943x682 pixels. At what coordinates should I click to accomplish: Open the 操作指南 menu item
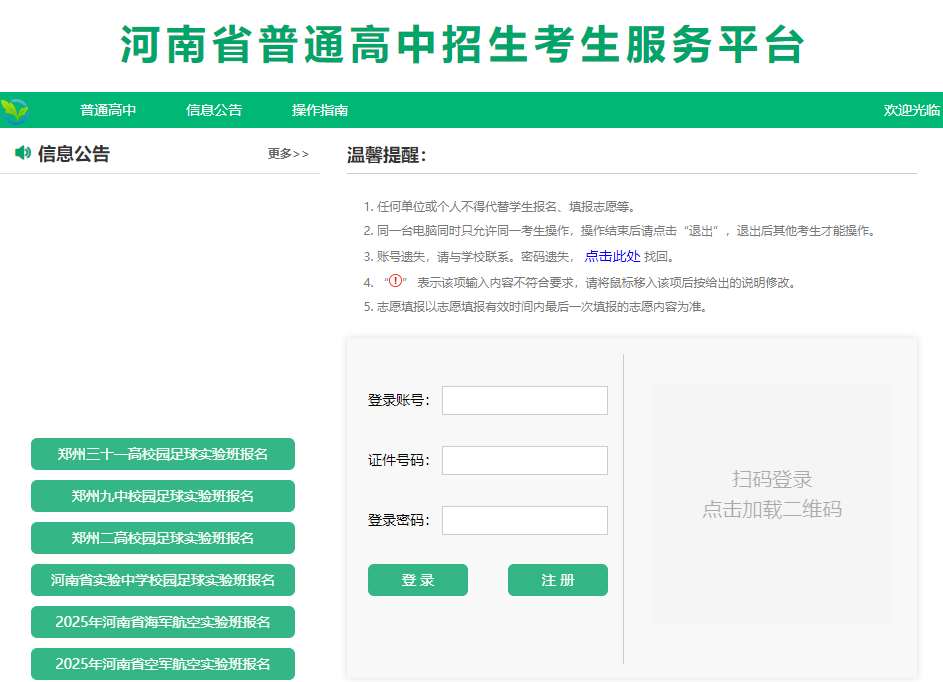pos(320,110)
